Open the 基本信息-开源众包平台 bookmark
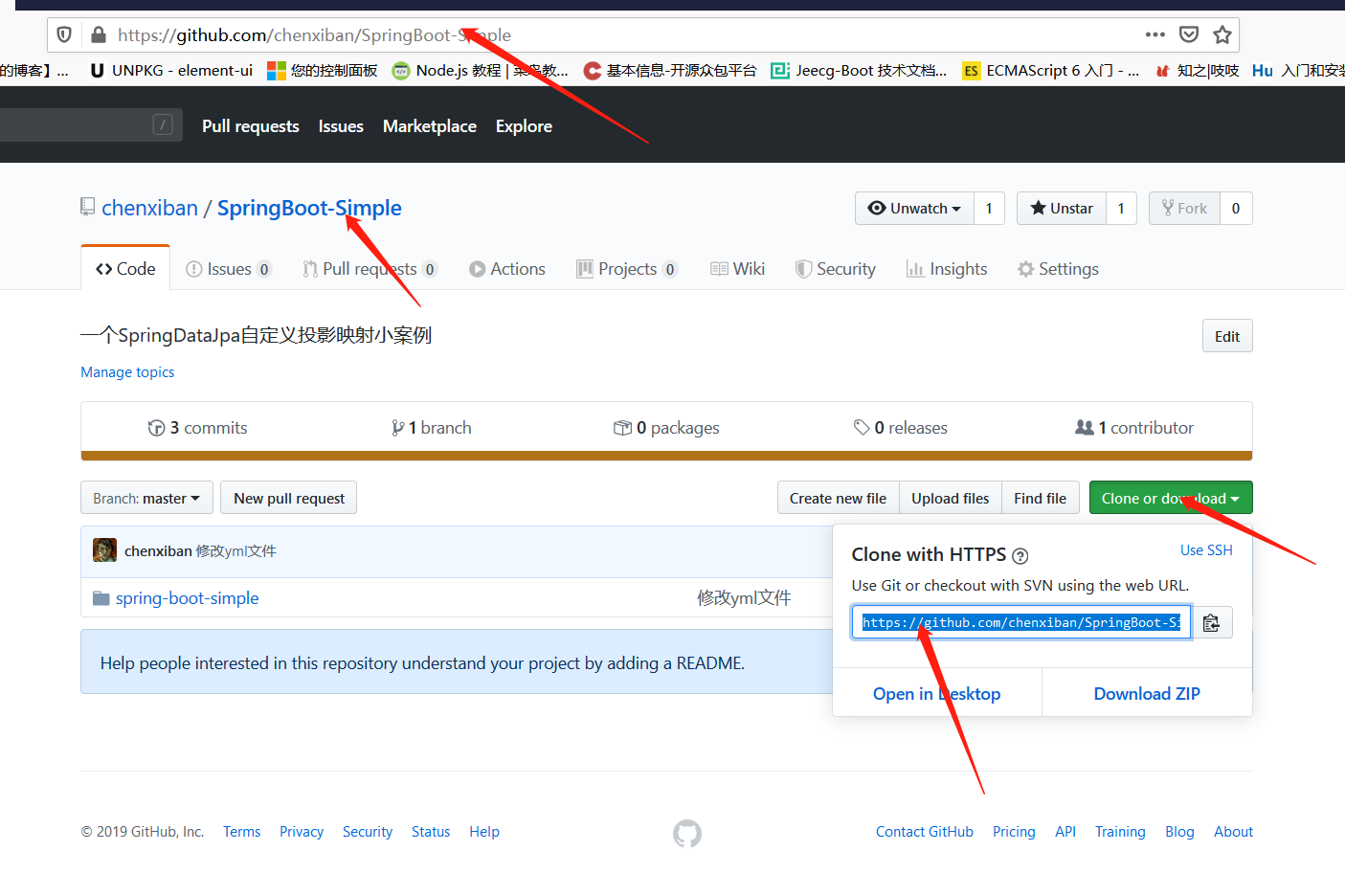Image resolution: width=1345 pixels, height=896 pixels. click(x=669, y=71)
